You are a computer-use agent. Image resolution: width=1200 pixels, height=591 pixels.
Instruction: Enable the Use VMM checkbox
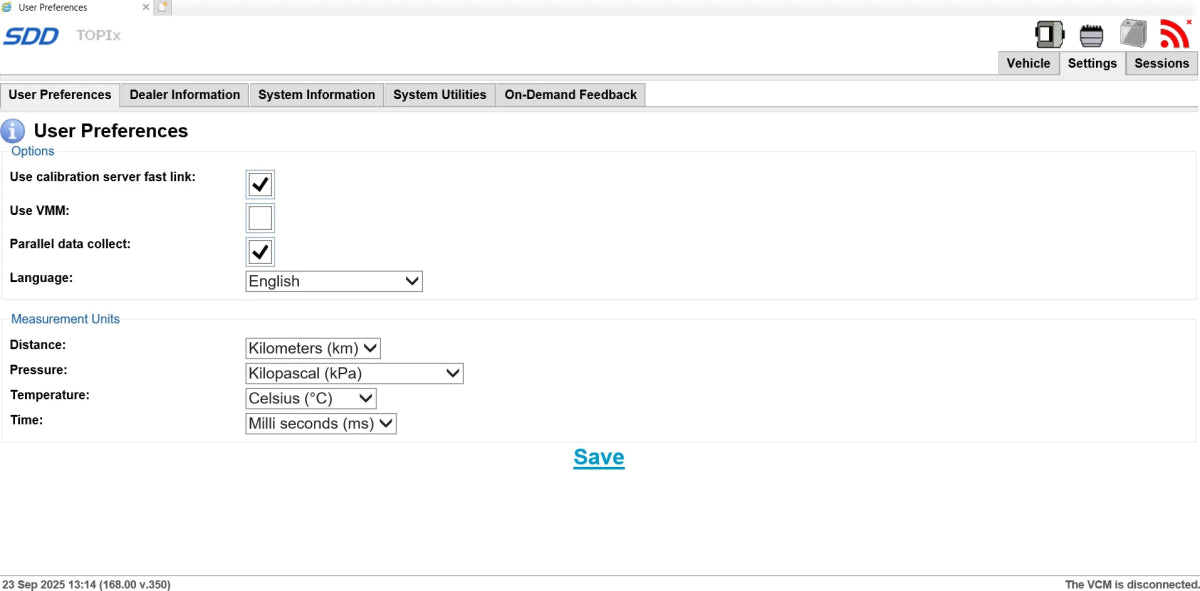tap(260, 218)
